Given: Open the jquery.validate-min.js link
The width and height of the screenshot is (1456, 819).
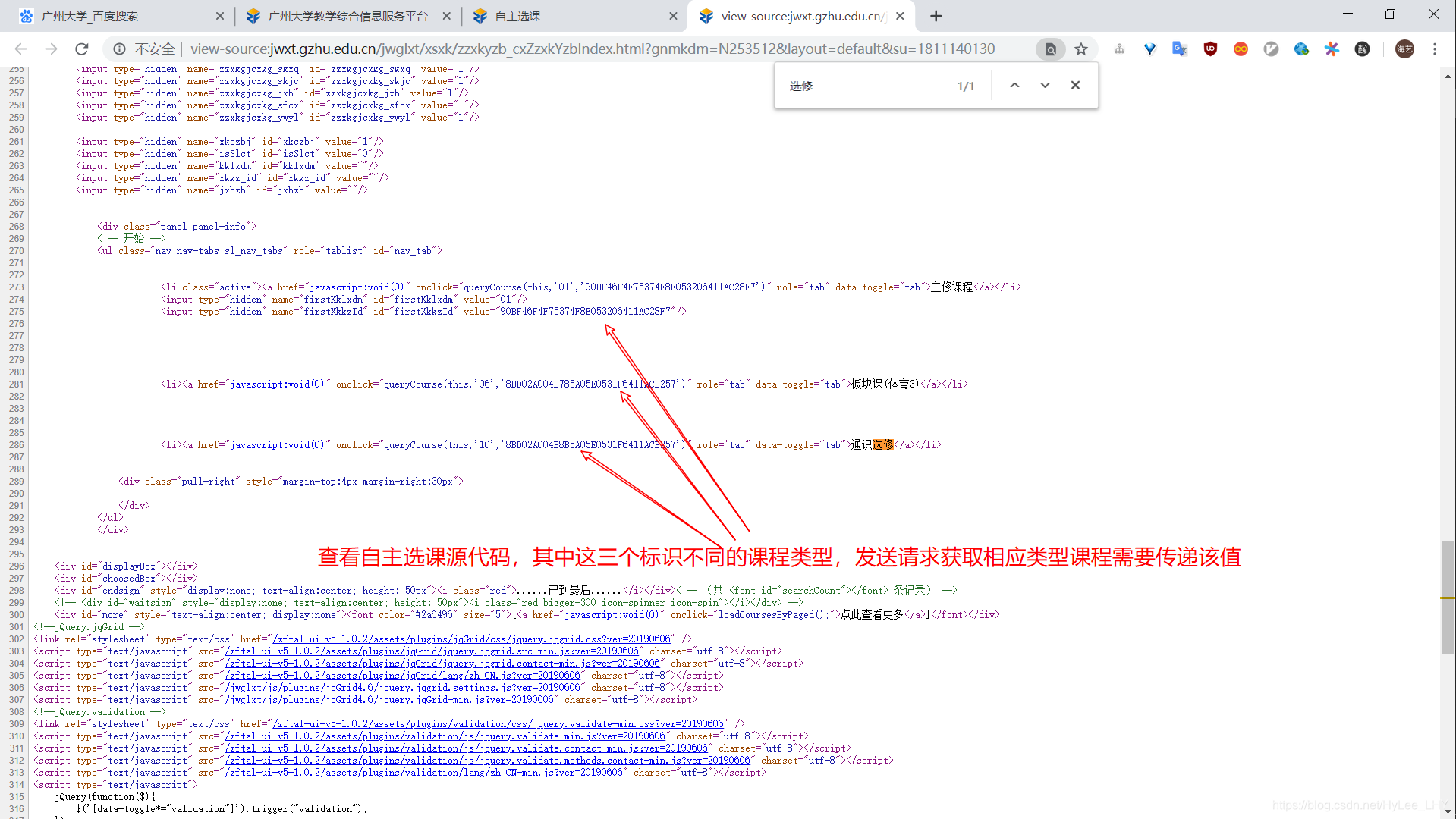Looking at the screenshot, I should coord(445,736).
